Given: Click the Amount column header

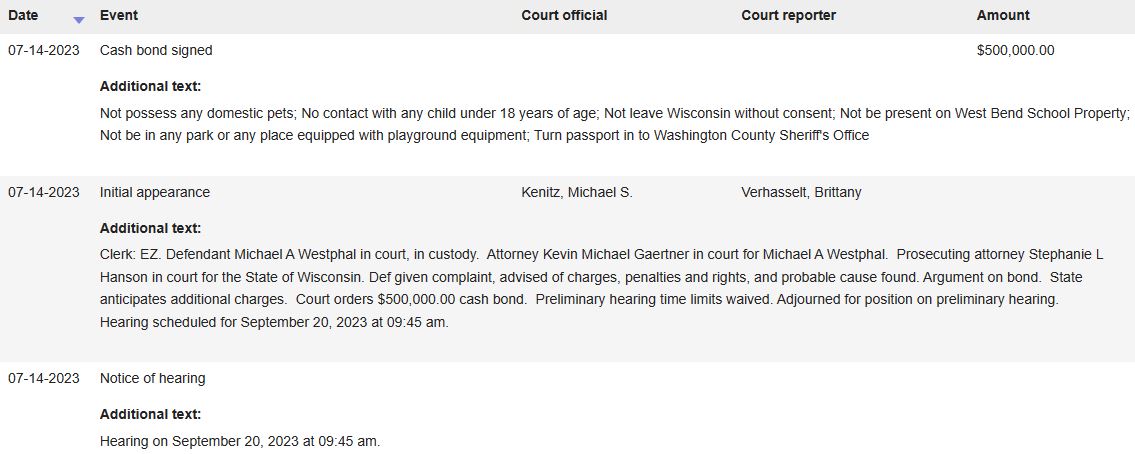Looking at the screenshot, I should pos(1003,15).
